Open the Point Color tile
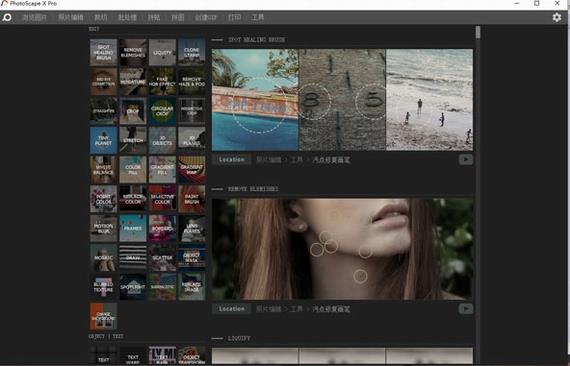Viewport: 570px width, 366px height. coord(104,199)
